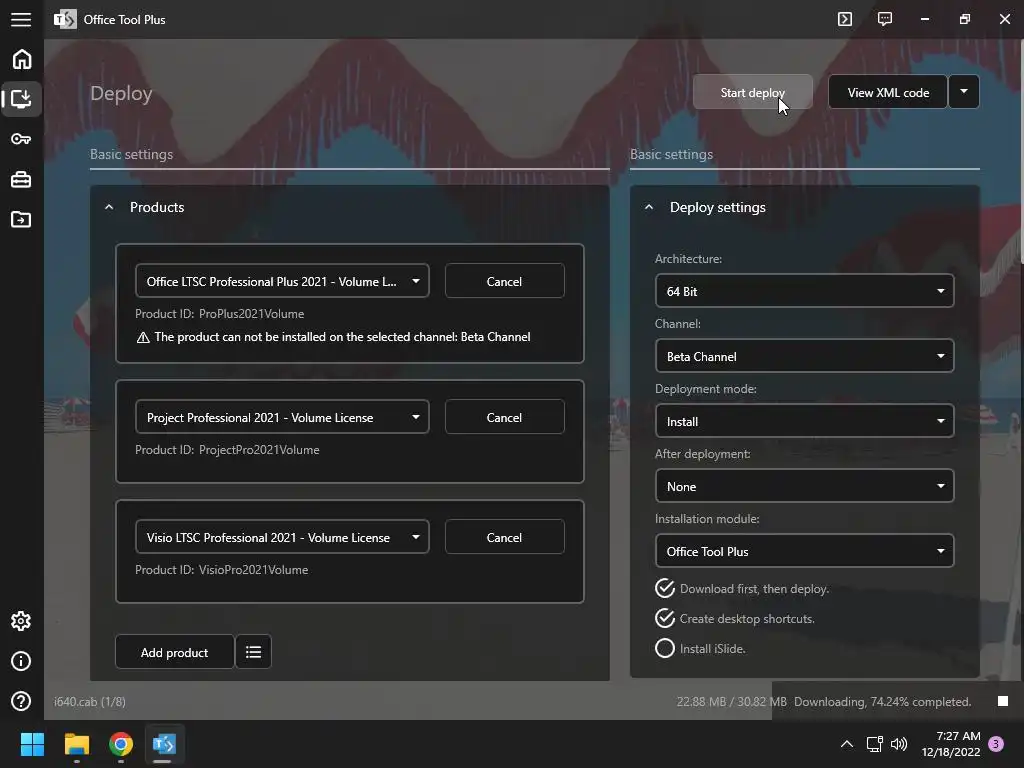Click Product ID: ProPlus2021Volume text
1024x768 pixels.
(x=219, y=313)
